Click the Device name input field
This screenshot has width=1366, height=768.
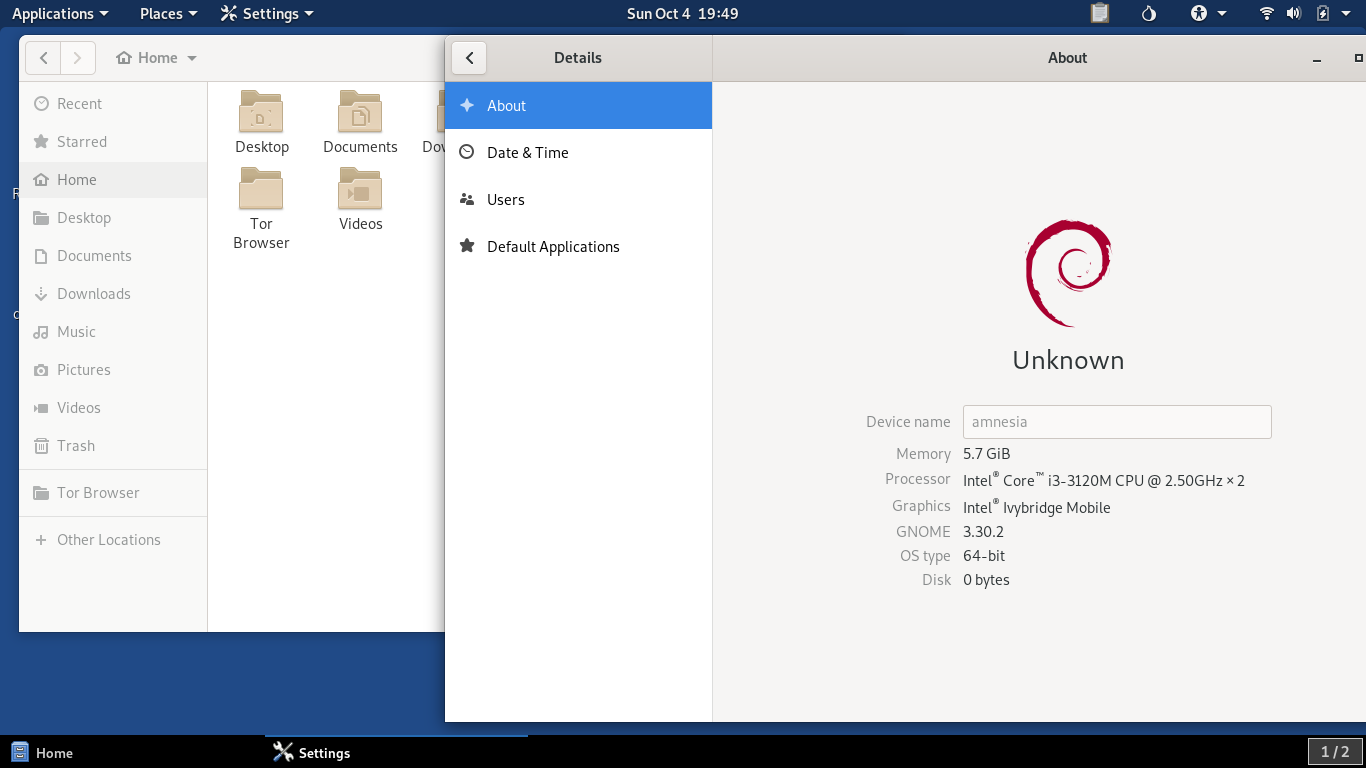pos(1117,422)
